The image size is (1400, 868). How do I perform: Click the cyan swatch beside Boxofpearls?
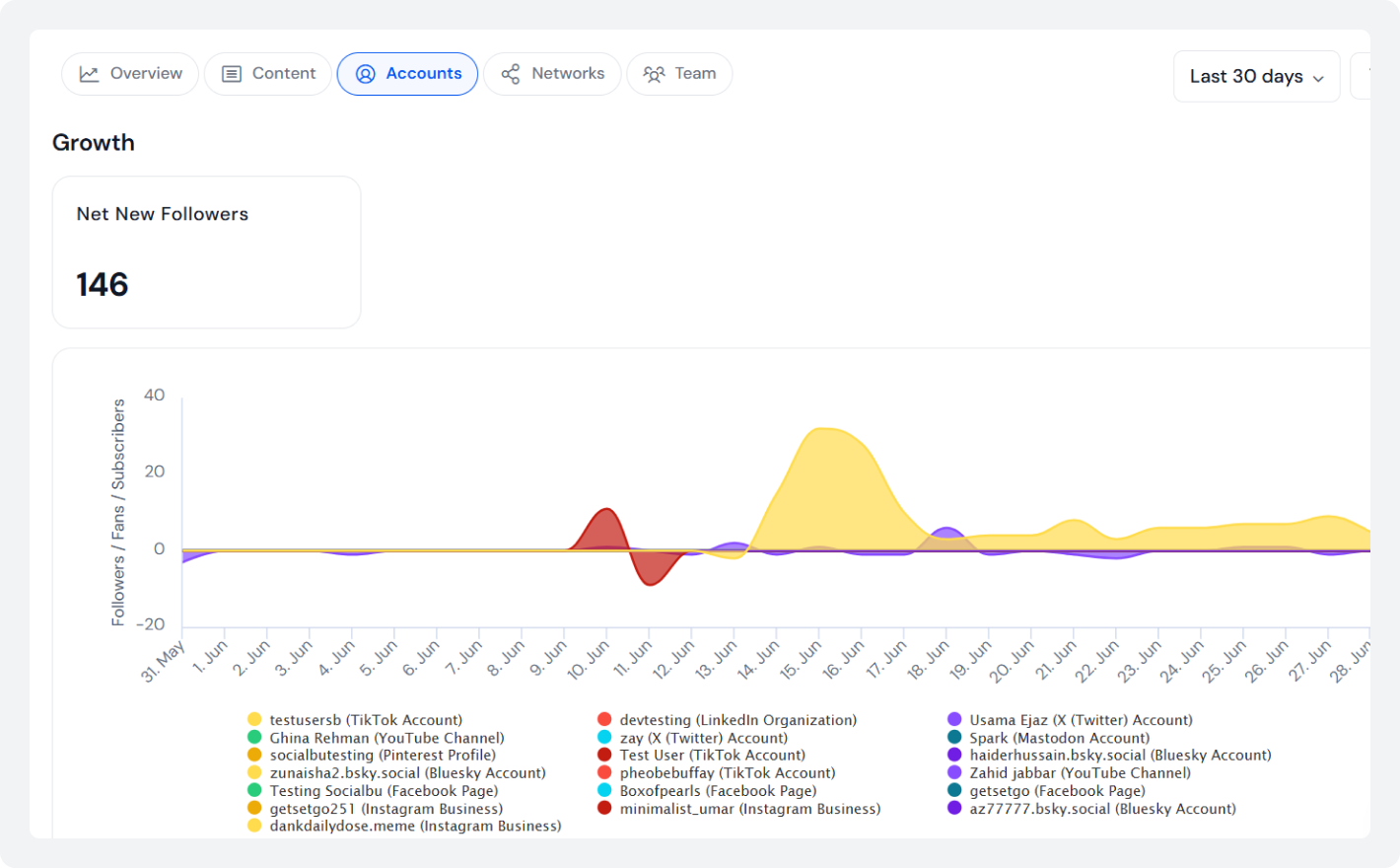tap(604, 791)
